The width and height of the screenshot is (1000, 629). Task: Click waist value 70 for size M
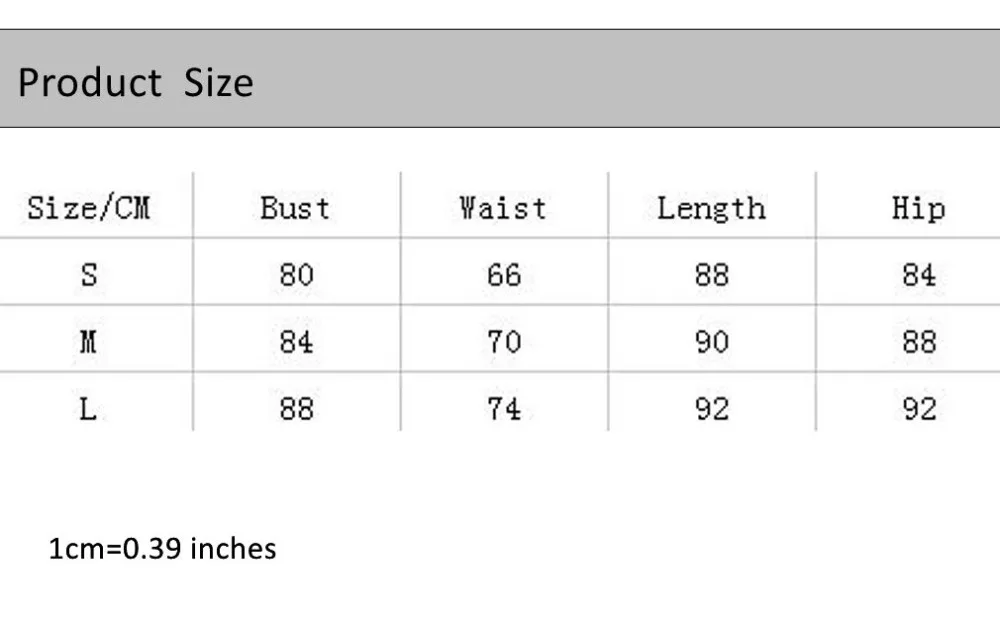(x=504, y=342)
